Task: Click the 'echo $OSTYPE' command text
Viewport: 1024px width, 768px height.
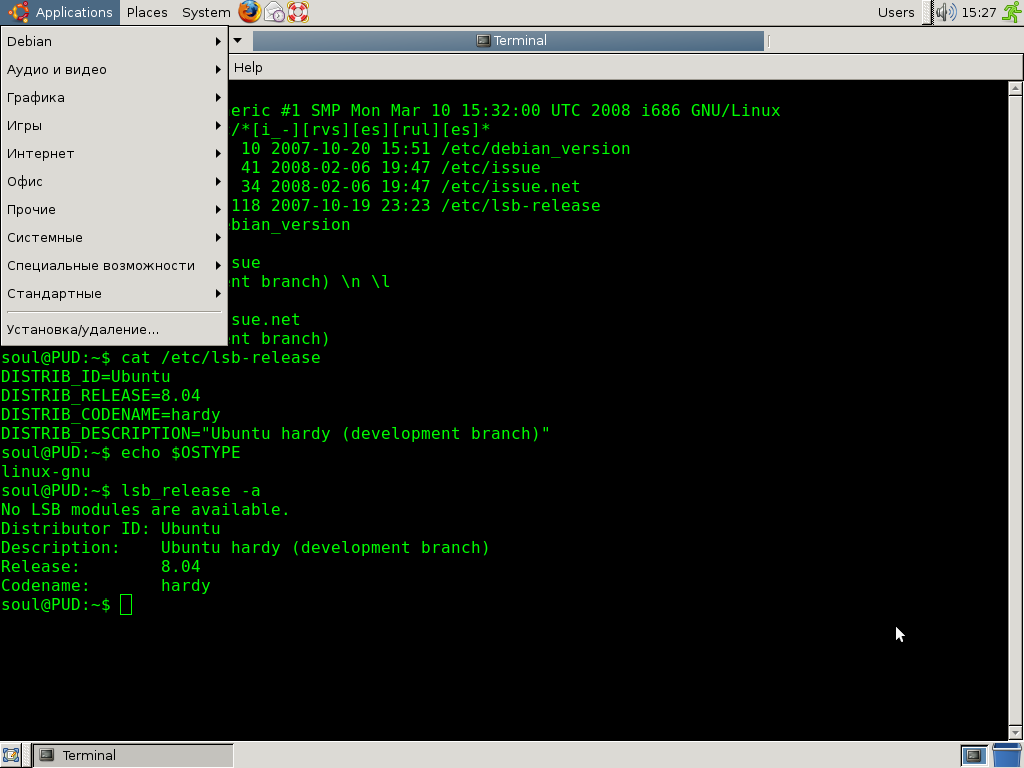Action: coord(181,453)
